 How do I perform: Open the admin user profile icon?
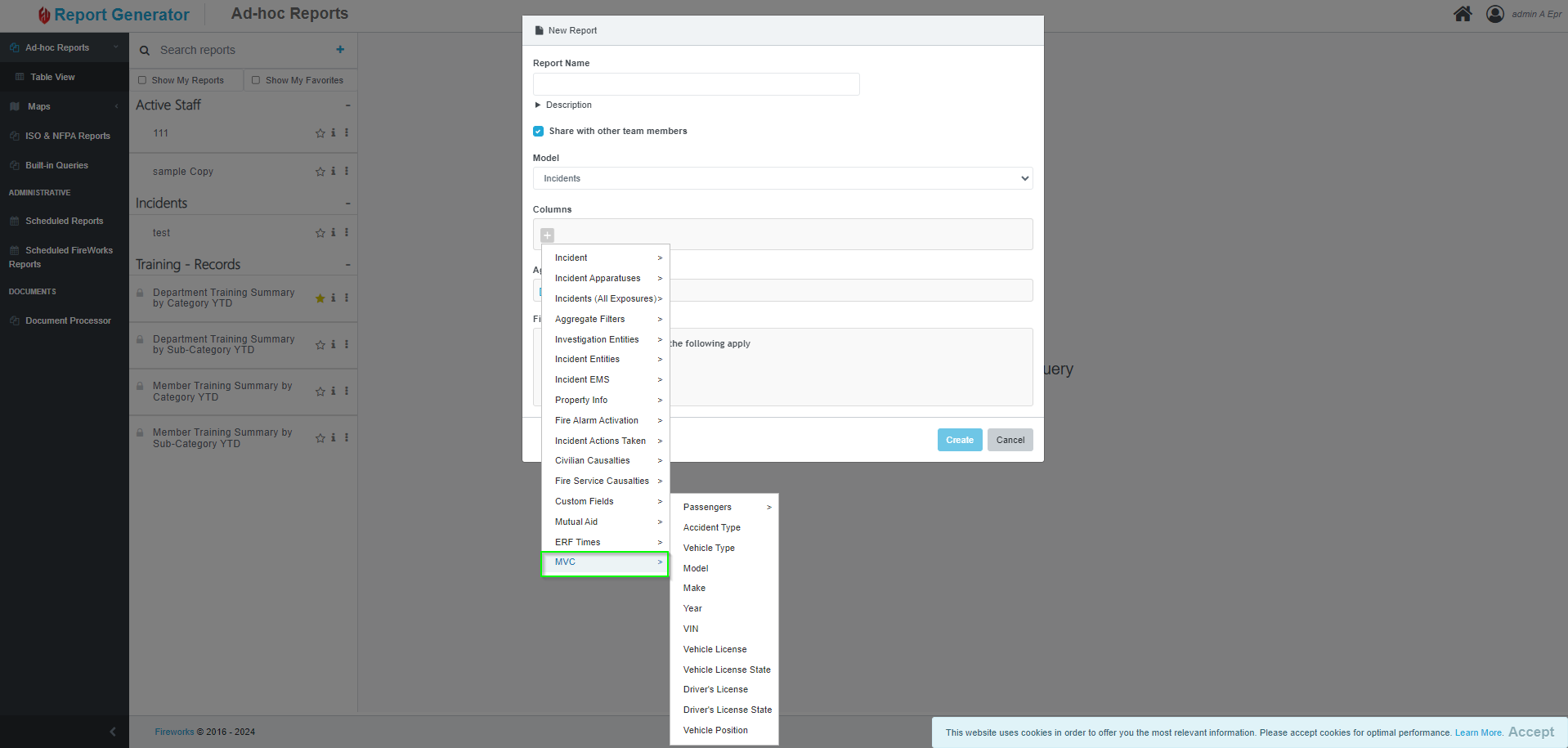click(1494, 14)
